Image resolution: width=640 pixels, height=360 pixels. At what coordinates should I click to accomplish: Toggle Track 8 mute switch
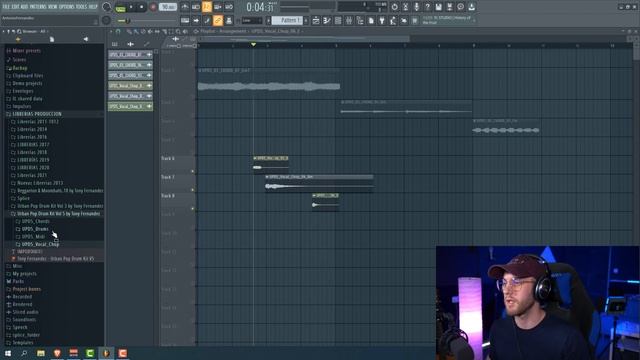point(193,209)
